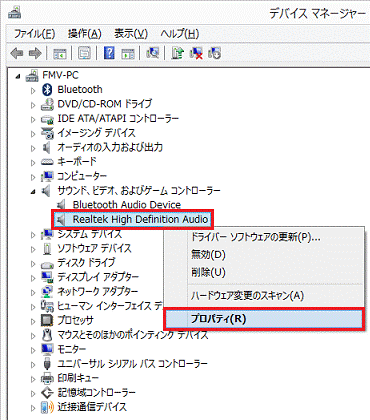Click the FMV-PC computer root icon
370x420 pixels.
(32, 75)
